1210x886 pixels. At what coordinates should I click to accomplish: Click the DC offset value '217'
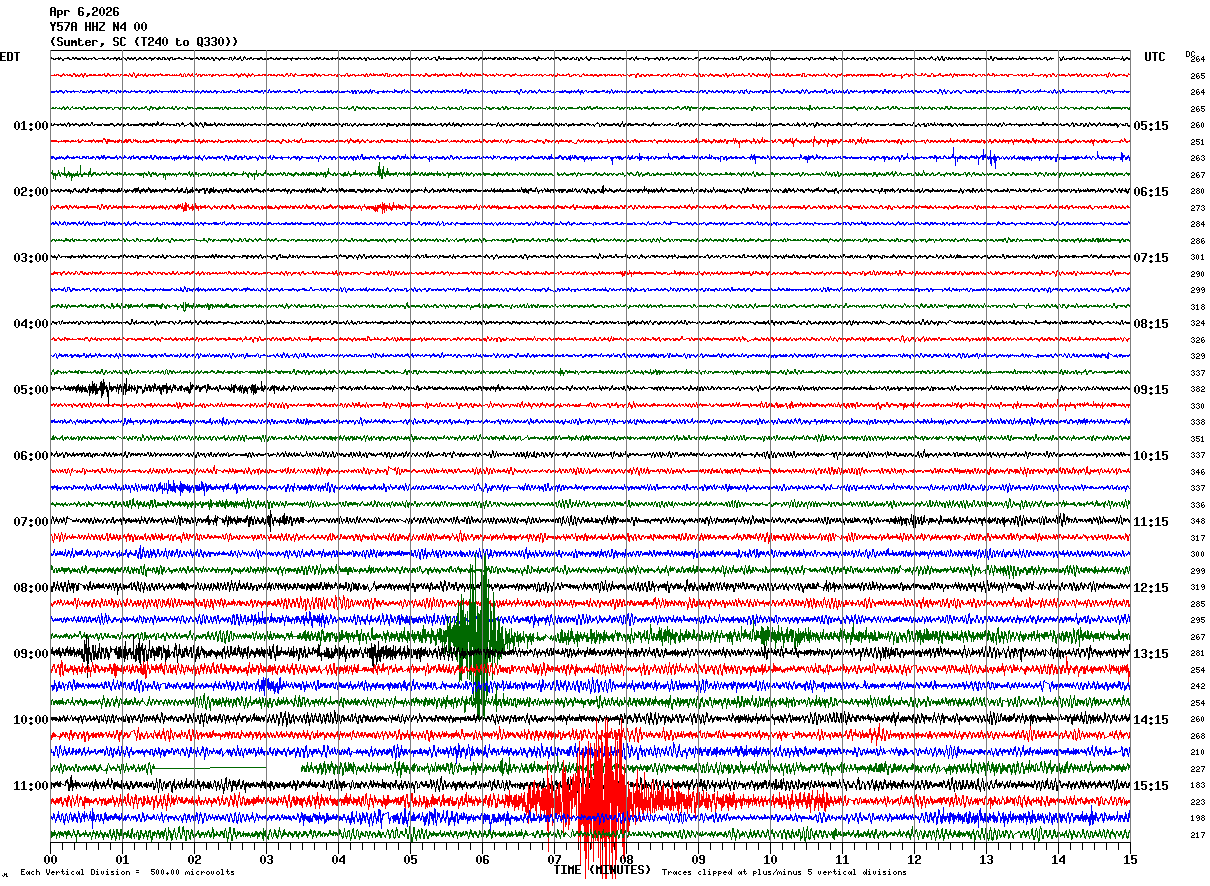pyautogui.click(x=1197, y=835)
